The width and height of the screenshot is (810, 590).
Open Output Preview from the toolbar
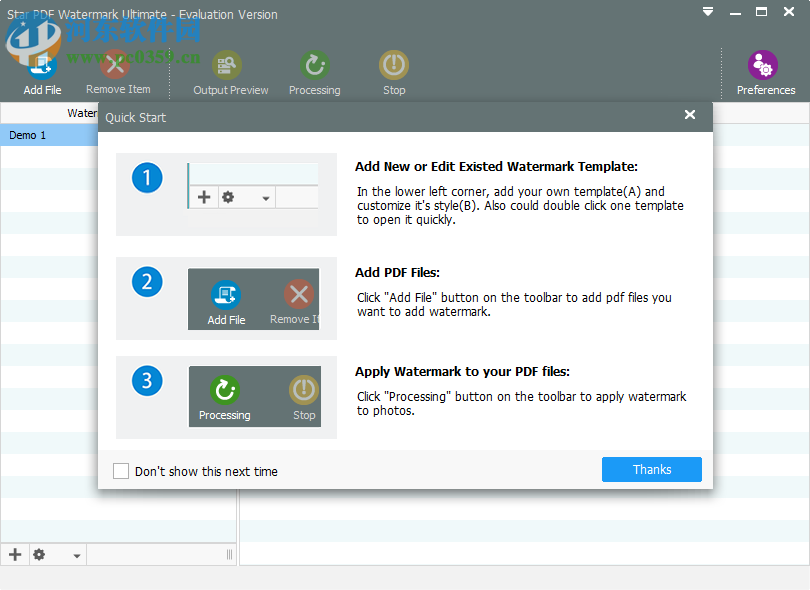click(x=230, y=74)
